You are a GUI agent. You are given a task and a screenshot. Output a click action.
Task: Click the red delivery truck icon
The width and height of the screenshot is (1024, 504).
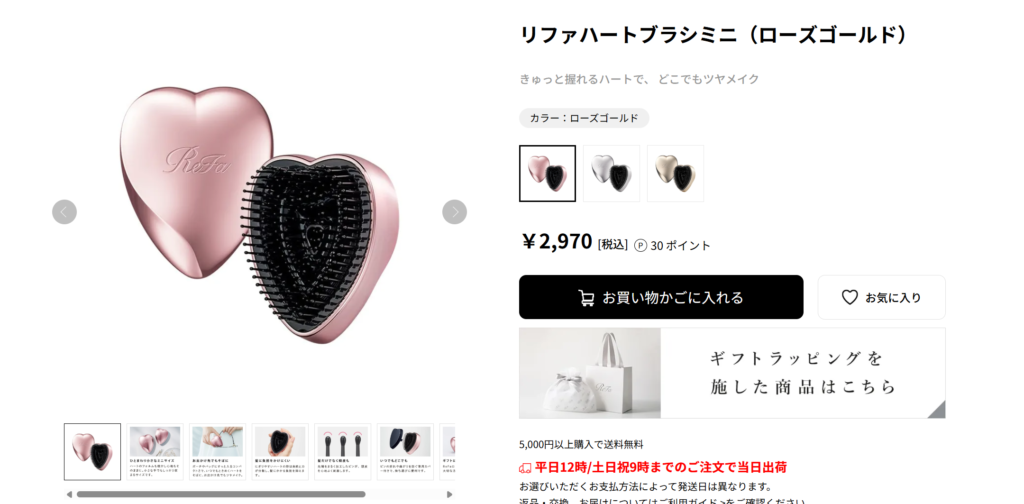point(525,468)
